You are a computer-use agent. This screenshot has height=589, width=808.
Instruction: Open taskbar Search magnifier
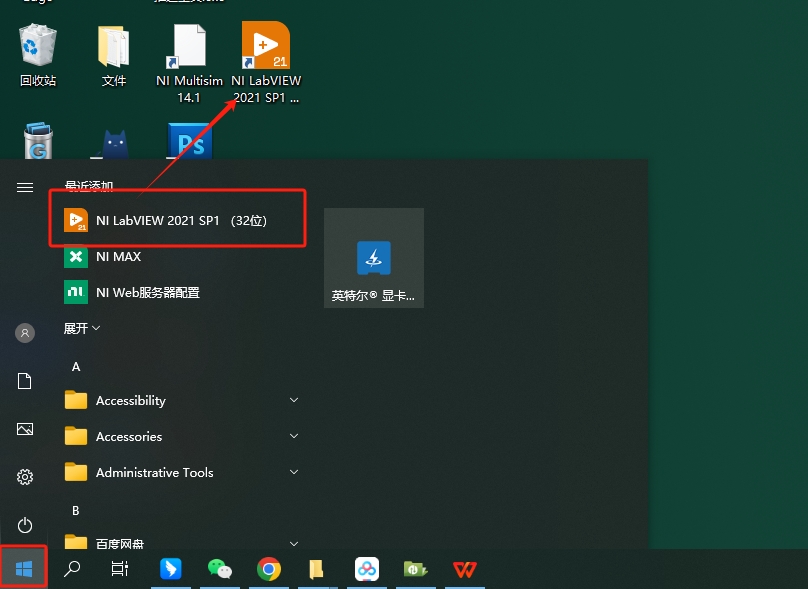(x=72, y=569)
